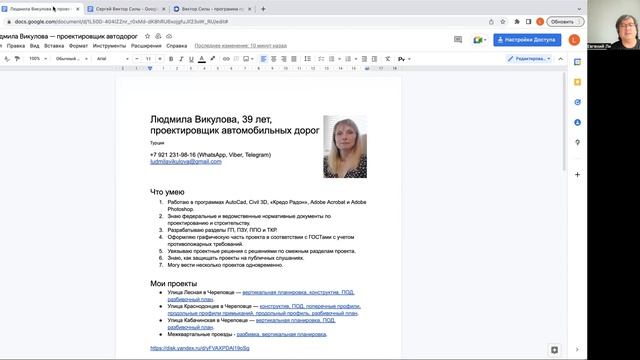The width and height of the screenshot is (640, 360).
Task: Get add-ons with side panel plus icon
Action: [577, 175]
